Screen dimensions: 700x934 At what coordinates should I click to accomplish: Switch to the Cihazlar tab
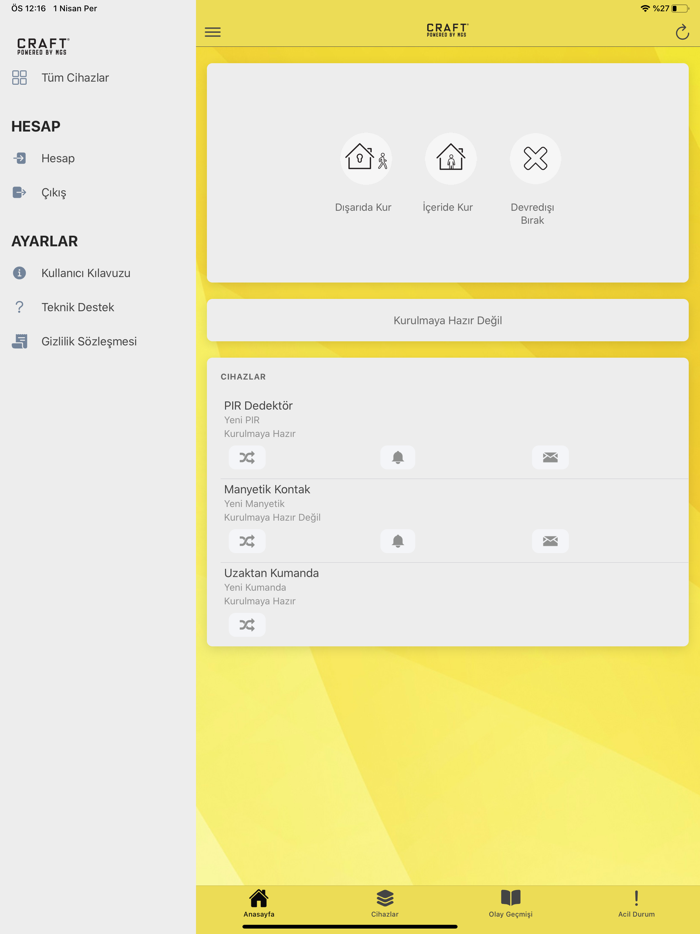(385, 903)
